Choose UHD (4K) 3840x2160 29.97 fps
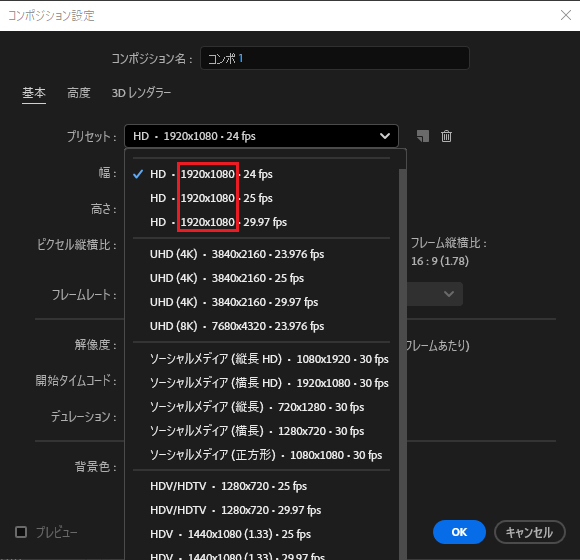580x560 pixels. click(x=261, y=302)
